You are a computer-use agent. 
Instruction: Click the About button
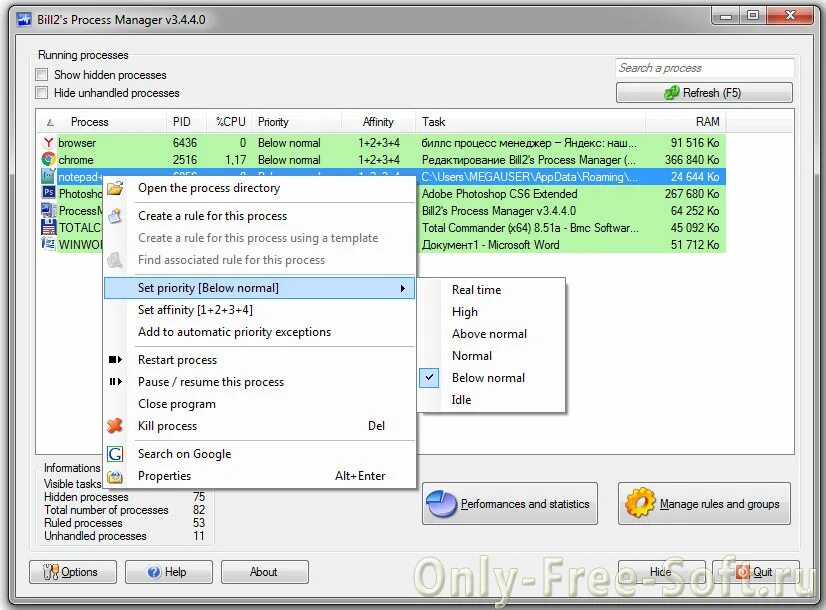click(x=264, y=572)
